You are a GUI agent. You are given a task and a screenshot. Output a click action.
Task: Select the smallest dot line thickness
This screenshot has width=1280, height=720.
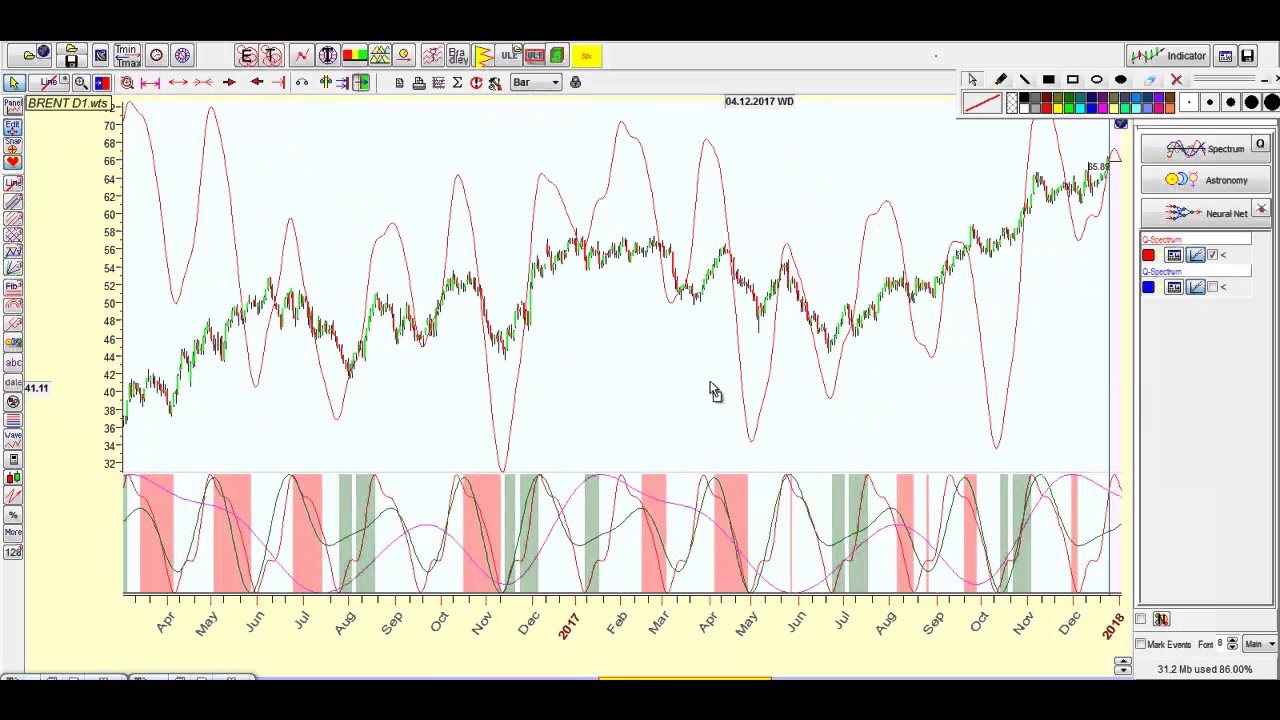point(1189,102)
